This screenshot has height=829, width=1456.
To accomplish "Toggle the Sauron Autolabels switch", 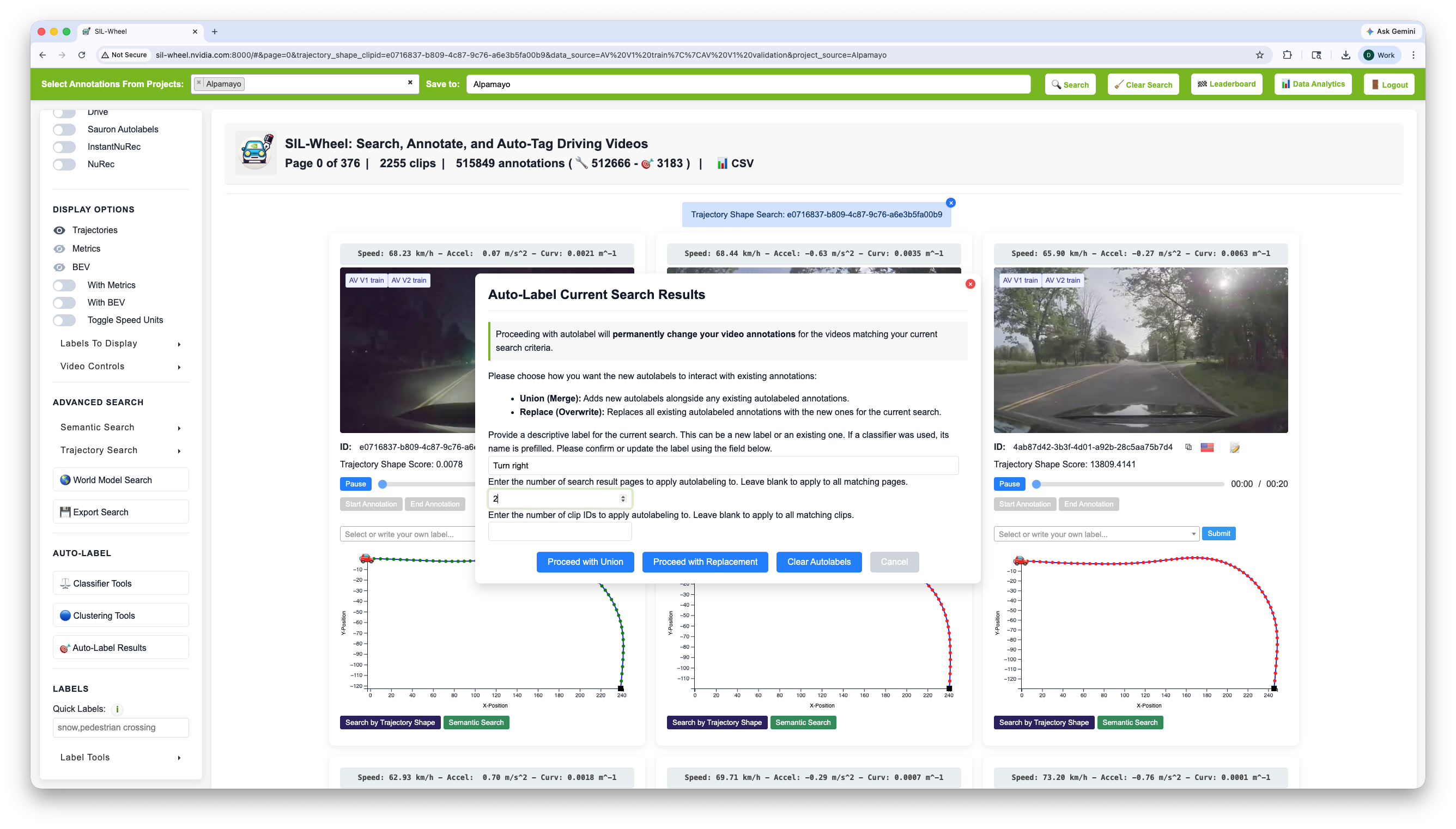I will tap(64, 130).
